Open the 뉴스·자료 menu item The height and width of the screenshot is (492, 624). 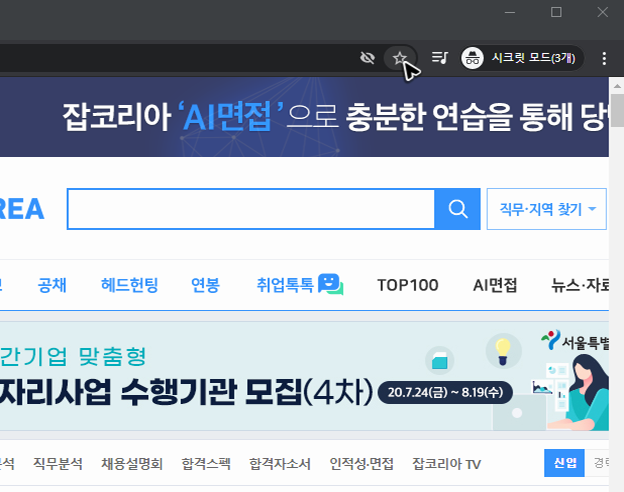(x=580, y=285)
